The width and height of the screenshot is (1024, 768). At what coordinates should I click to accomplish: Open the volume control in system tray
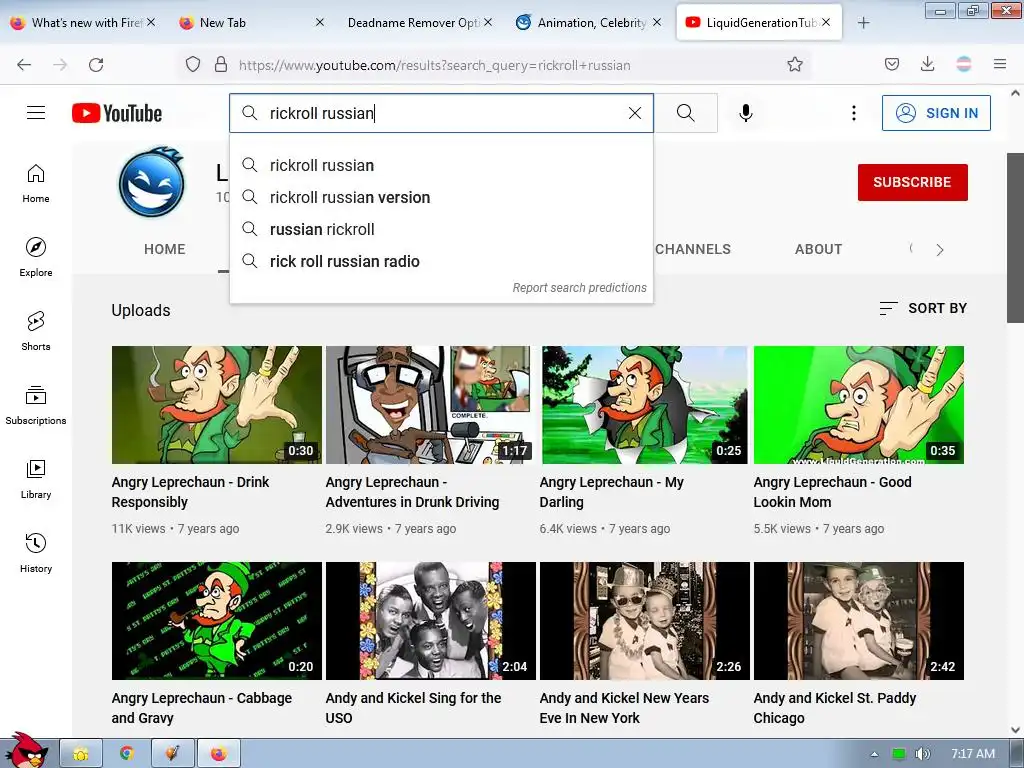[x=922, y=754]
